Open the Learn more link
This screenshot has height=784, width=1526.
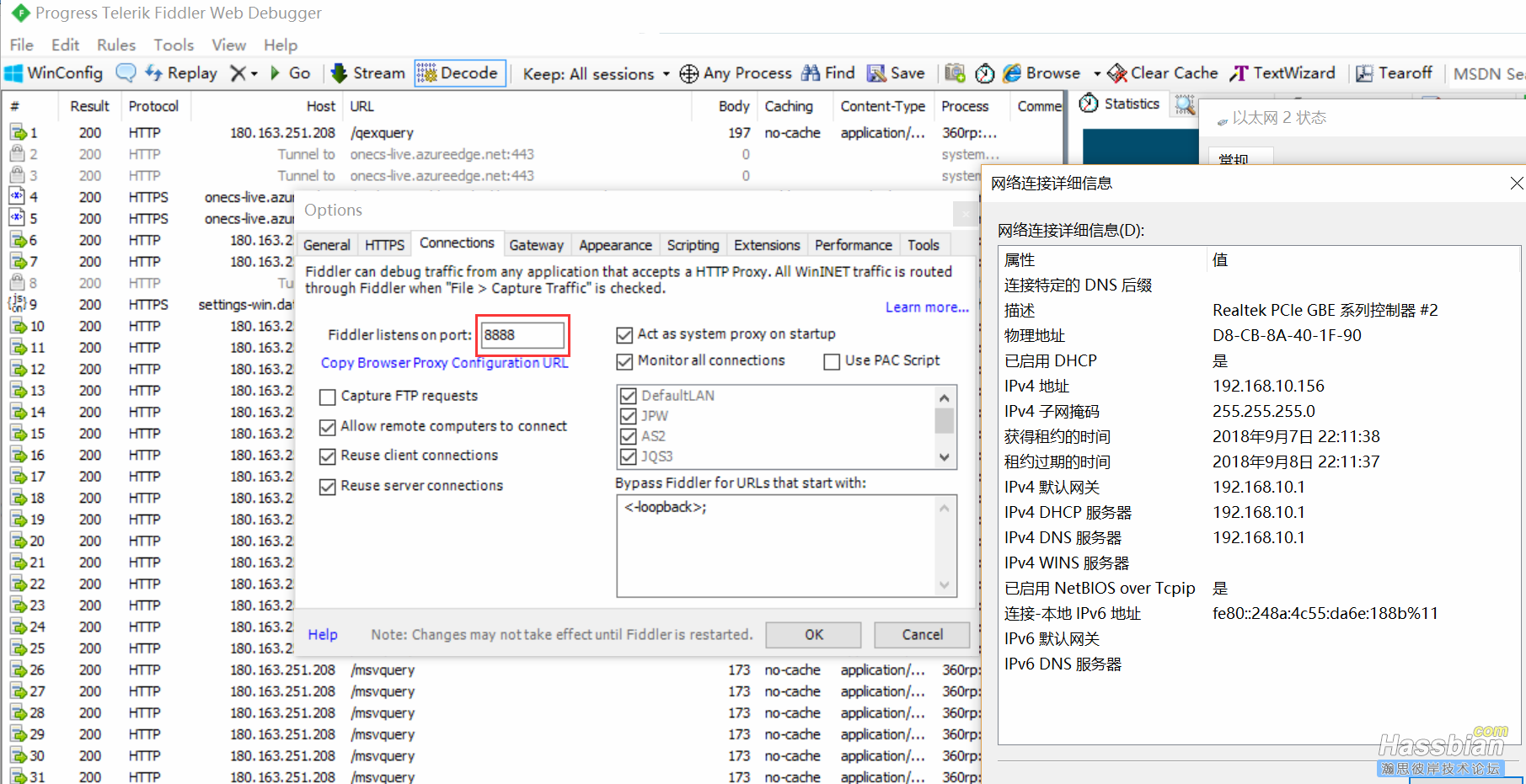927,307
